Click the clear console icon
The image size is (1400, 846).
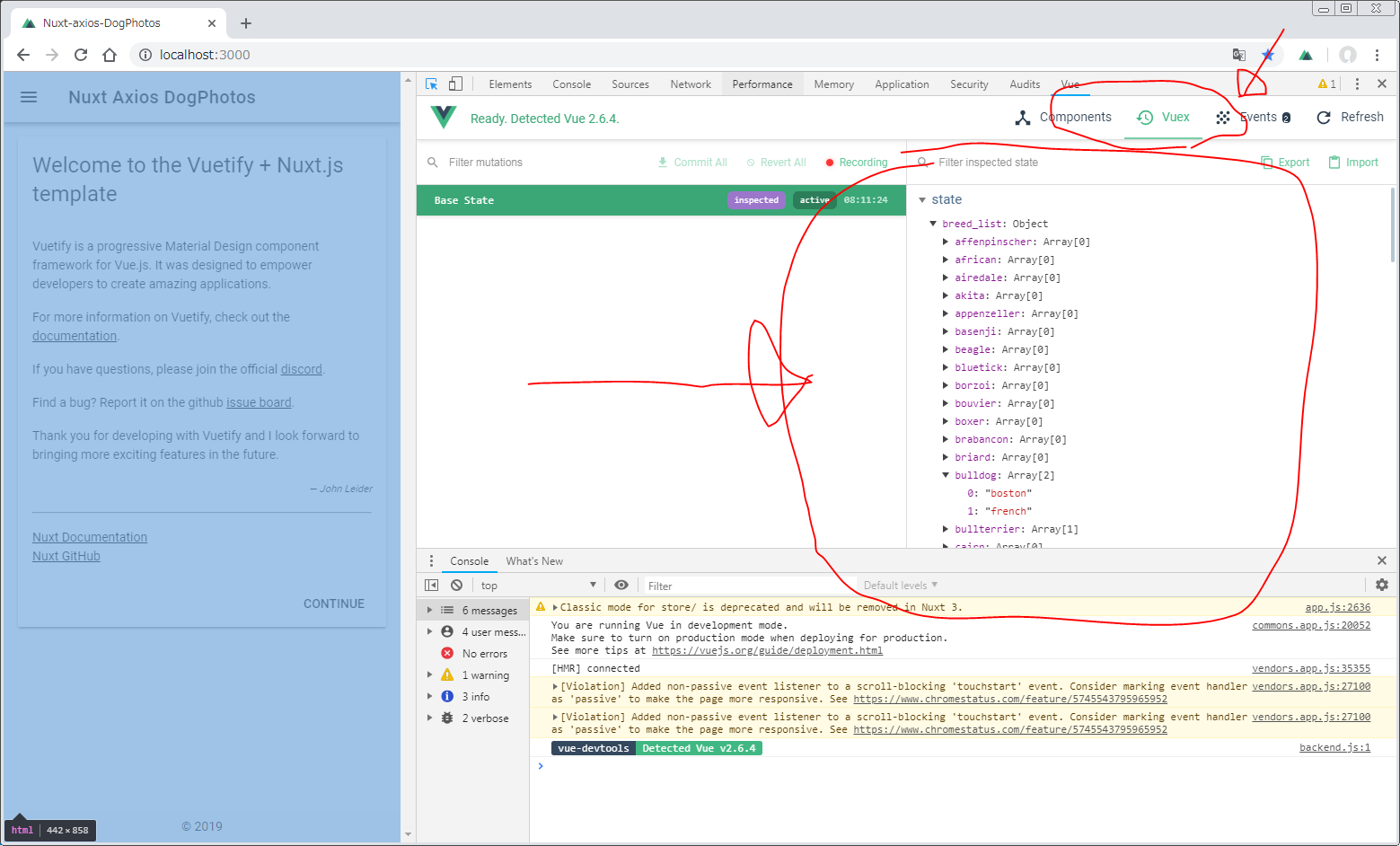coord(456,586)
